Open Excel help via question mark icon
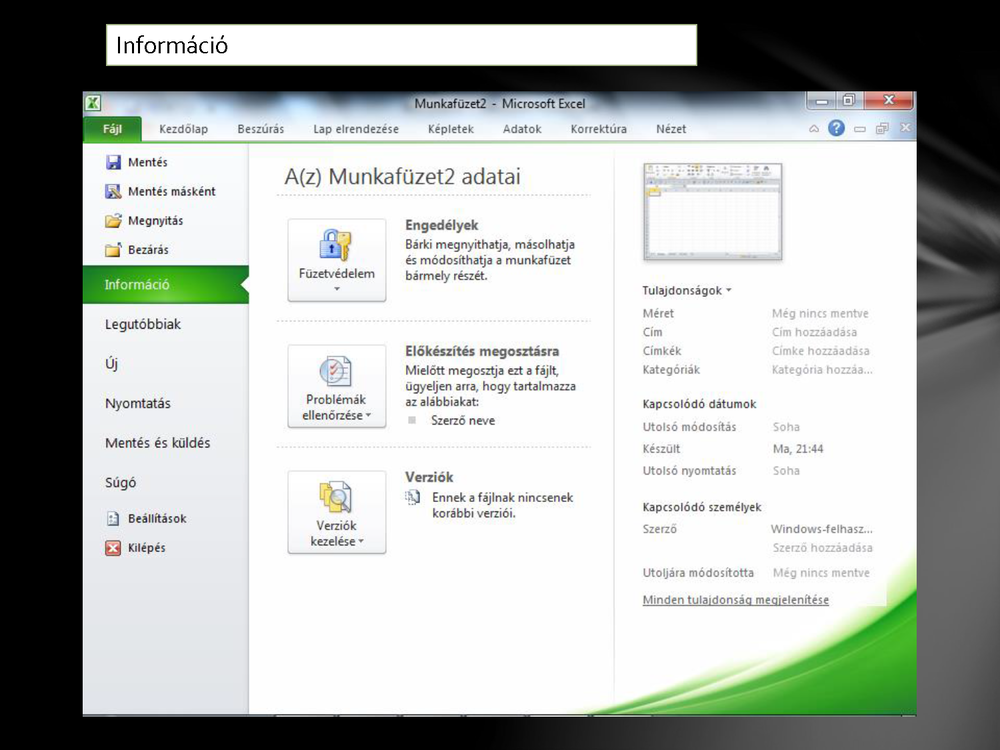 [x=836, y=128]
